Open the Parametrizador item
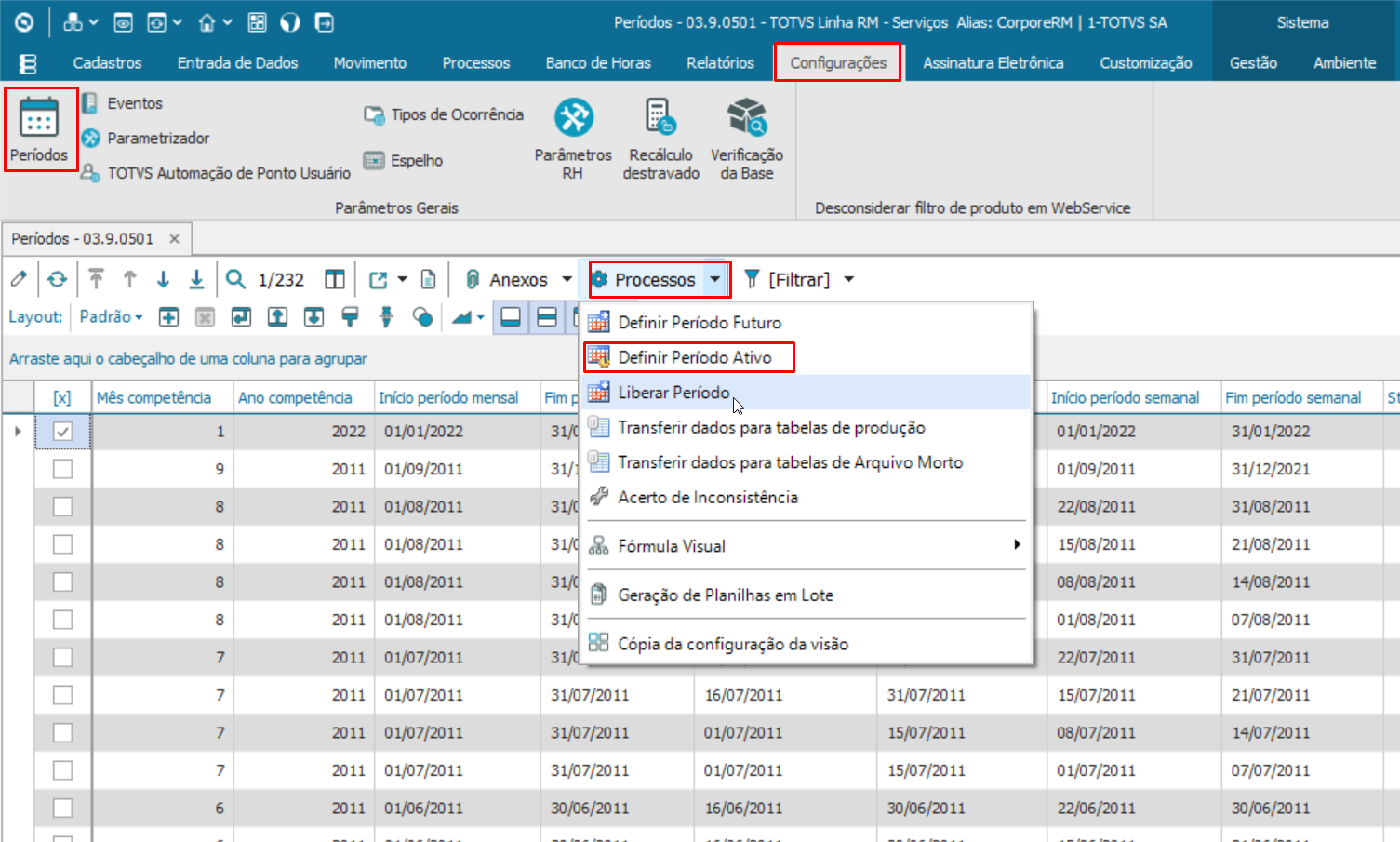The height and width of the screenshot is (842, 1400). tap(145, 138)
